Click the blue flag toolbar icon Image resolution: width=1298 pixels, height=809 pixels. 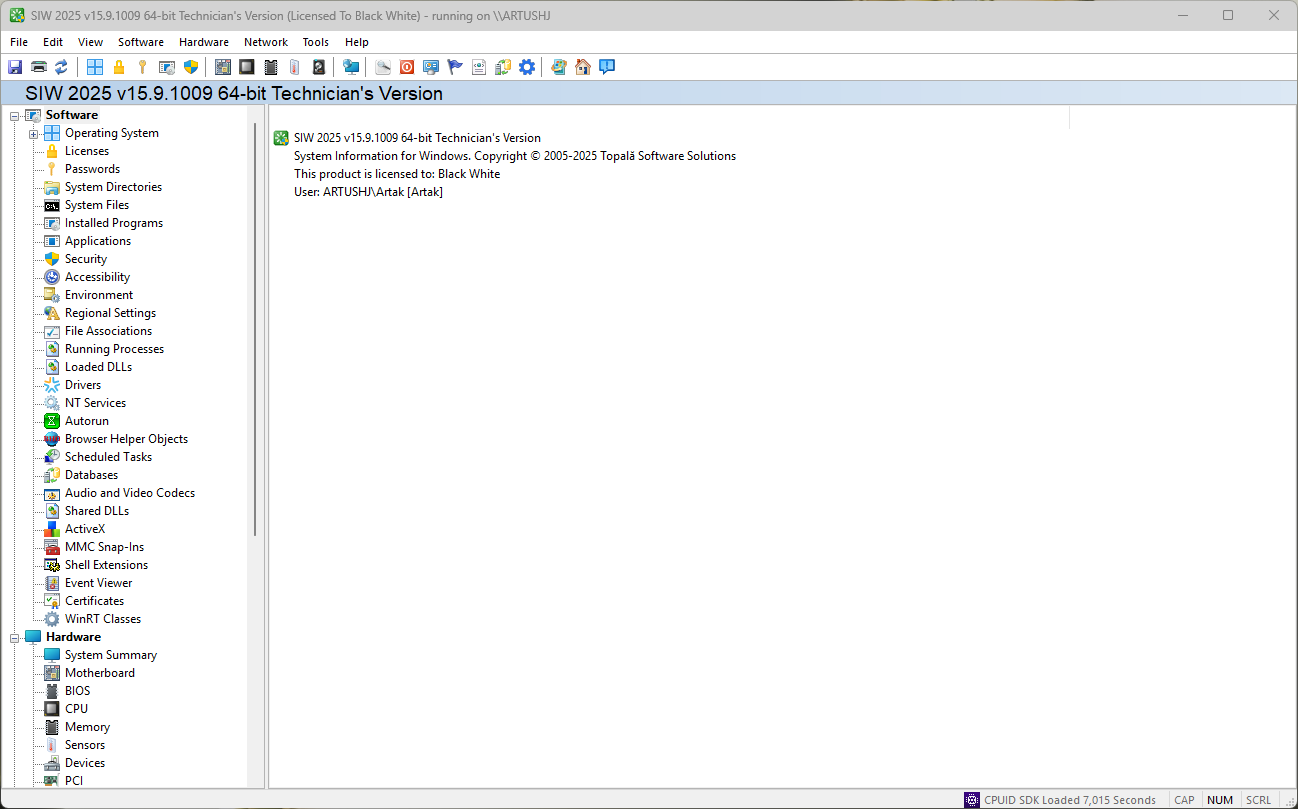pyautogui.click(x=455, y=67)
